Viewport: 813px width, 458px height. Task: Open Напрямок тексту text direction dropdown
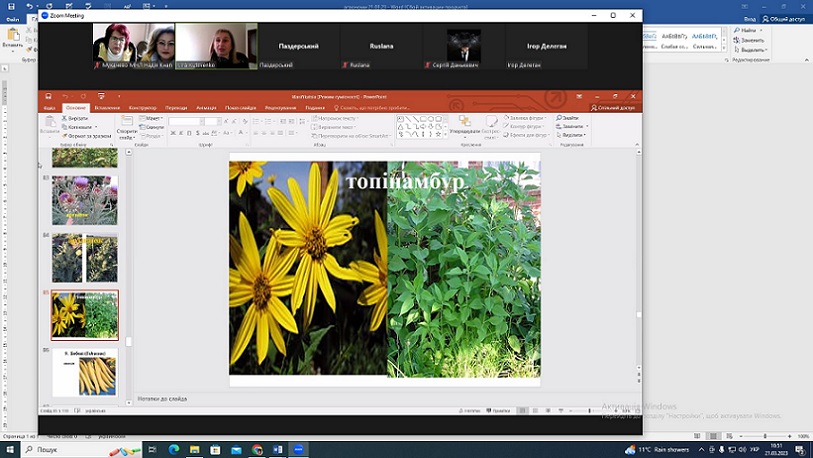pyautogui.click(x=335, y=118)
